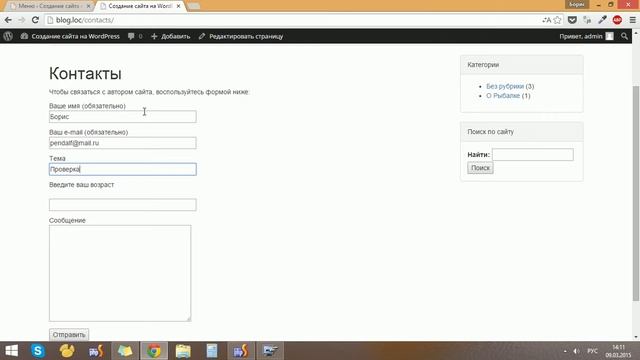The width and height of the screenshot is (640, 360).
Task: Focus the 'Ваш e-mail' input field
Action: click(x=122, y=143)
